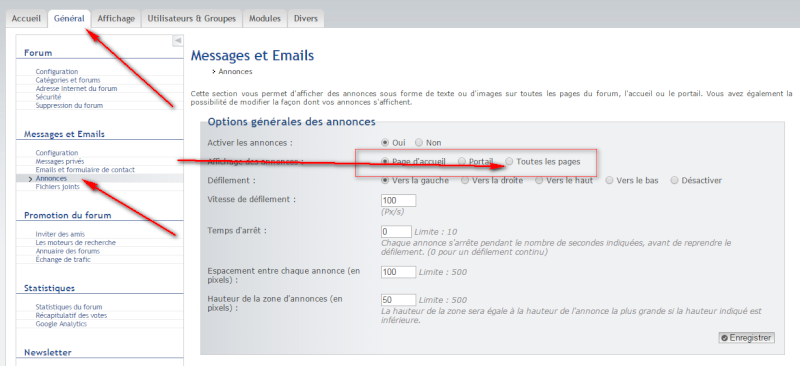Select Annonces in the sidebar
The width and height of the screenshot is (800, 366).
(51, 178)
